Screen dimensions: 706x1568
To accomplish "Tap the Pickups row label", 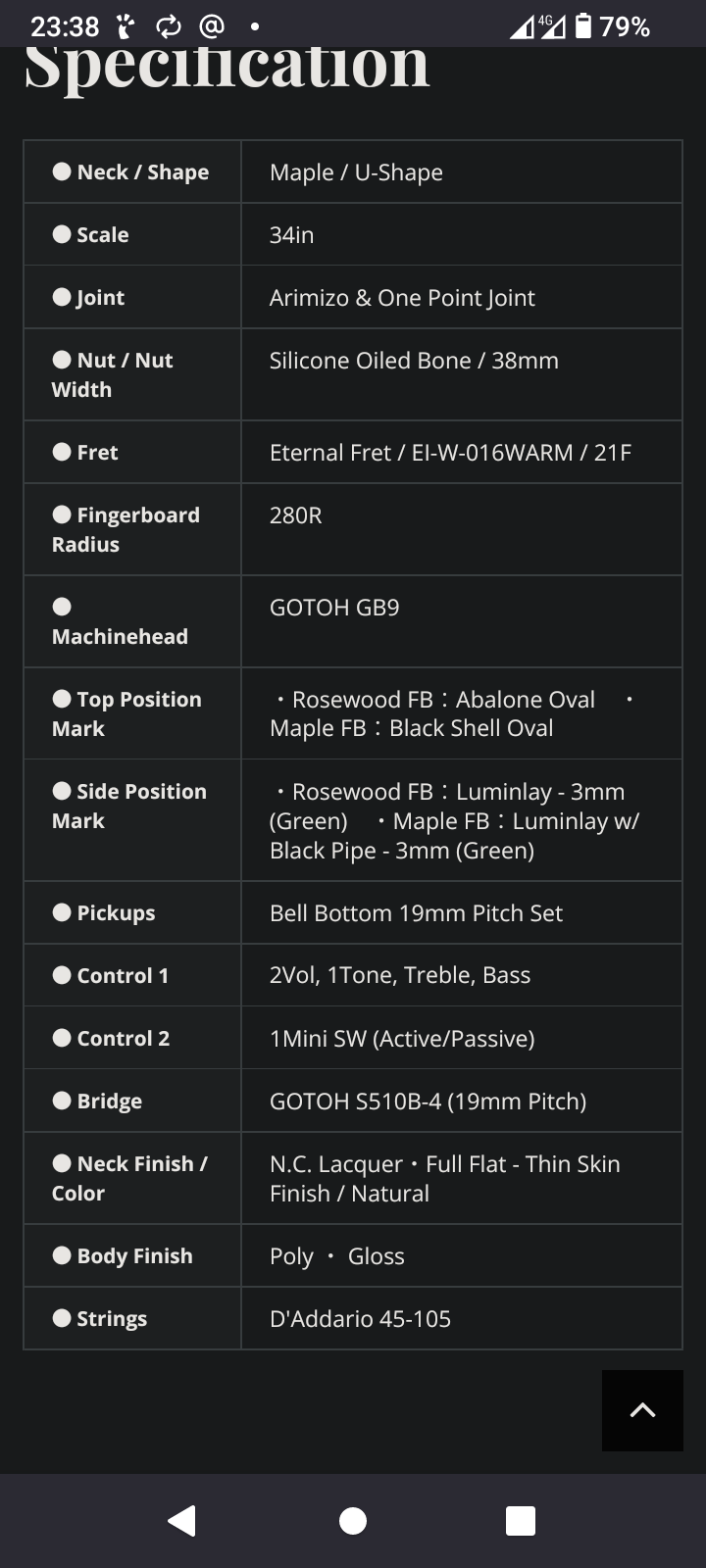I will (x=116, y=913).
